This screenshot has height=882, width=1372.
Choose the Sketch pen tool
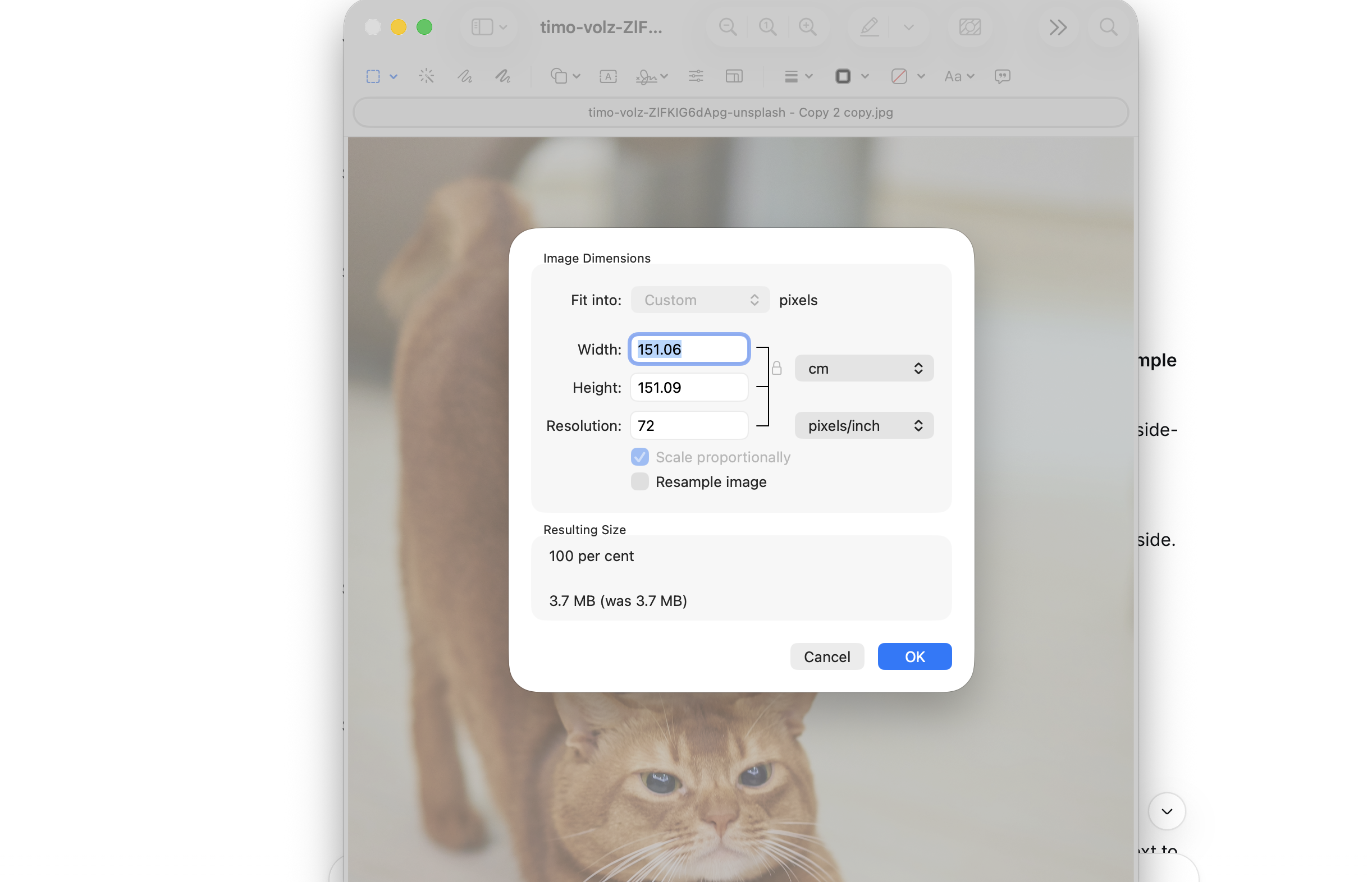click(x=465, y=76)
